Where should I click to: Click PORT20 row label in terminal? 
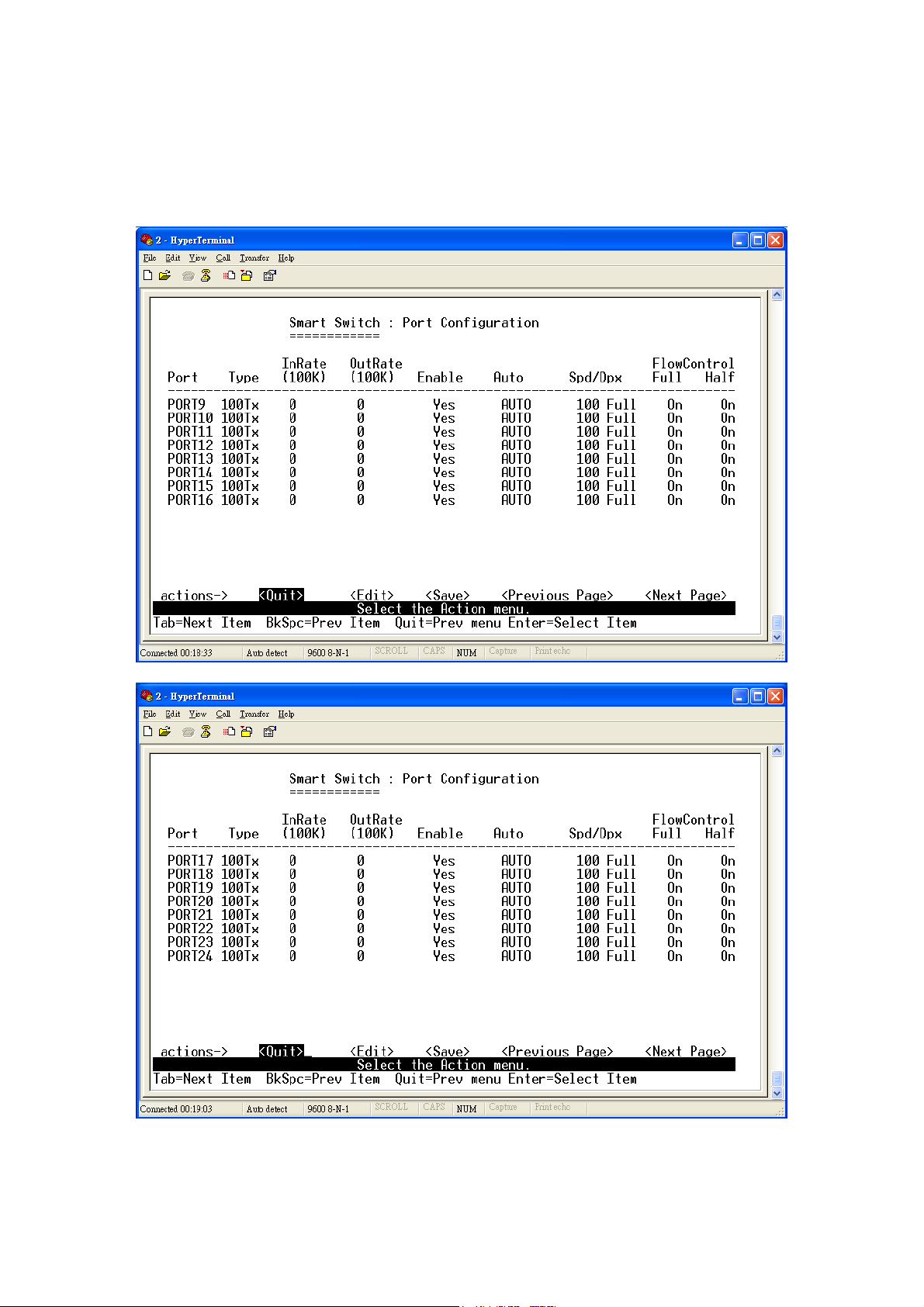(190, 901)
